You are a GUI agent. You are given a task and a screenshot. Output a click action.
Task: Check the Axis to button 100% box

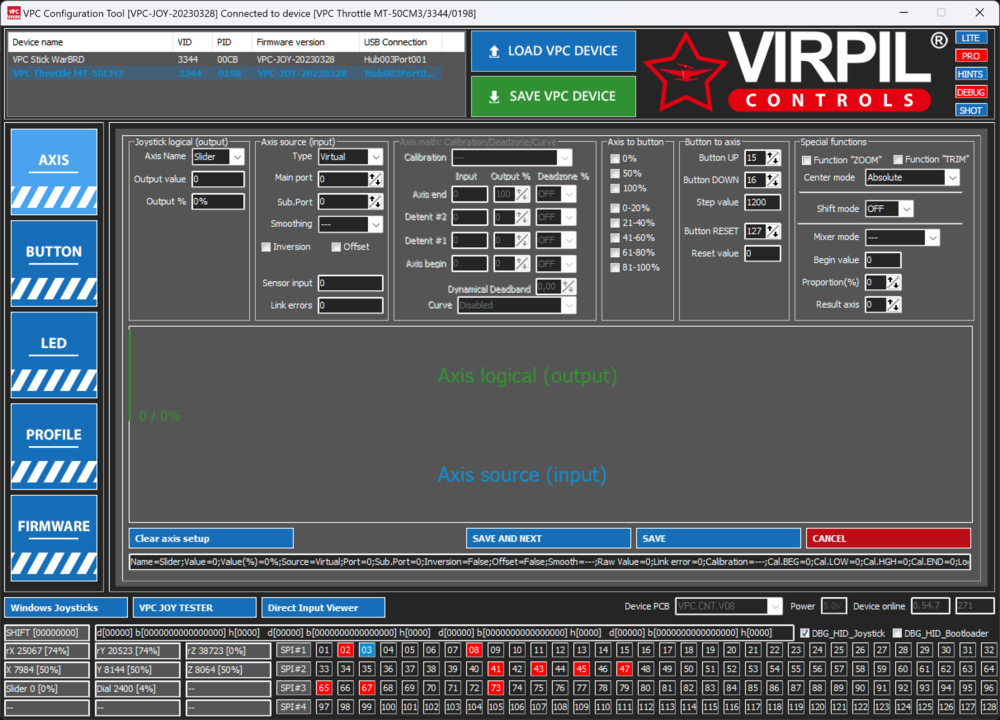coord(615,188)
